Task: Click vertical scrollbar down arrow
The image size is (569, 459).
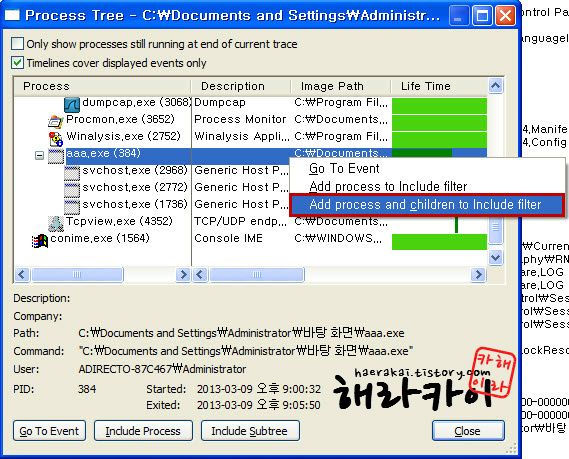Action: [496, 257]
